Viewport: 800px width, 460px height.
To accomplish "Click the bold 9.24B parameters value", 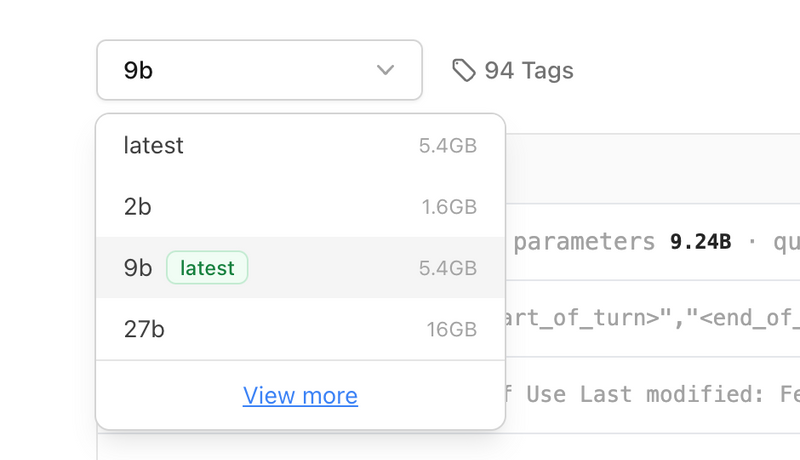I will click(700, 242).
